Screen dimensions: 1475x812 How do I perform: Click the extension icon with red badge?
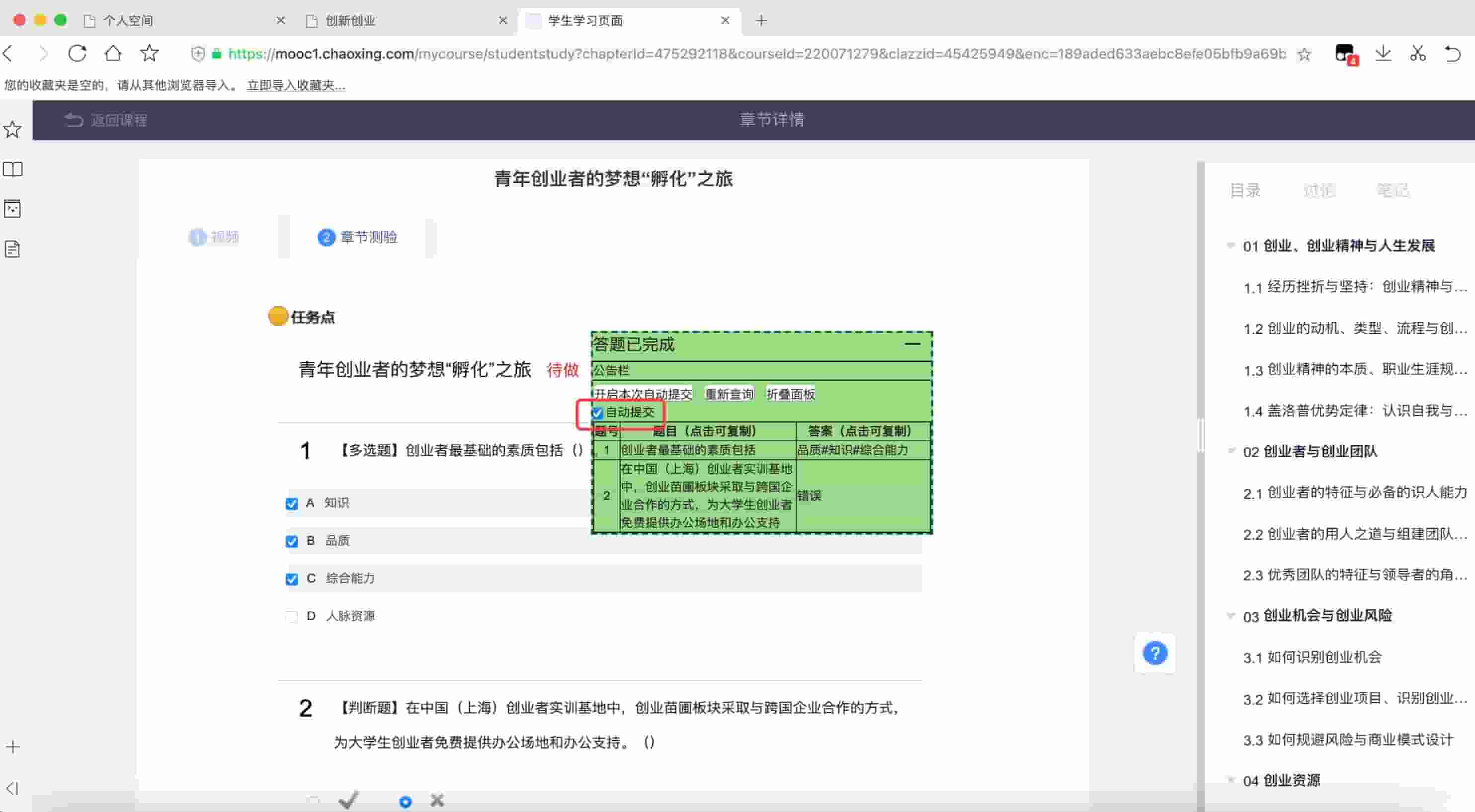tap(1344, 54)
